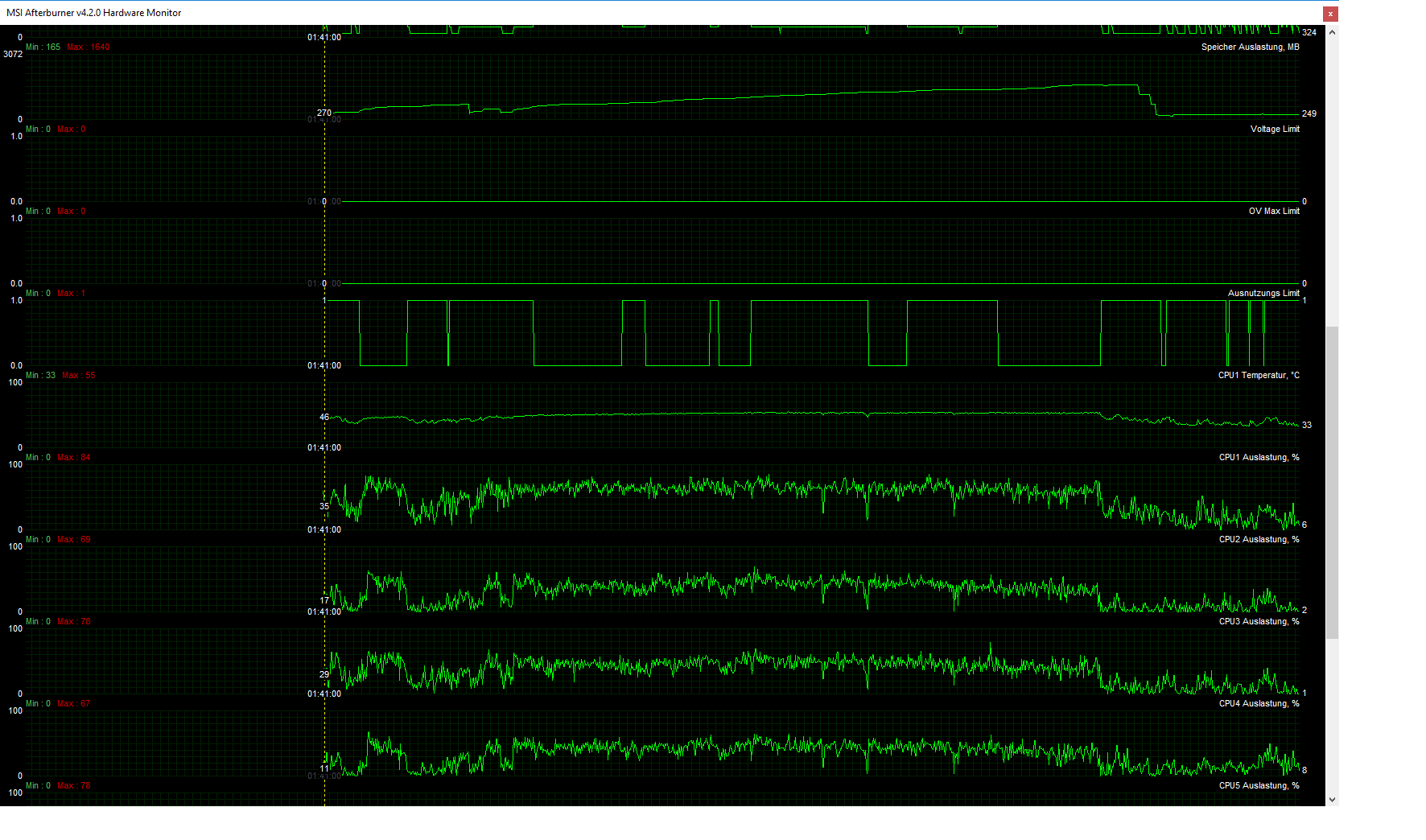Screen dimensions: 1426x840
Task: Select the 'OV Max Limit' graph label
Action: tap(1274, 211)
